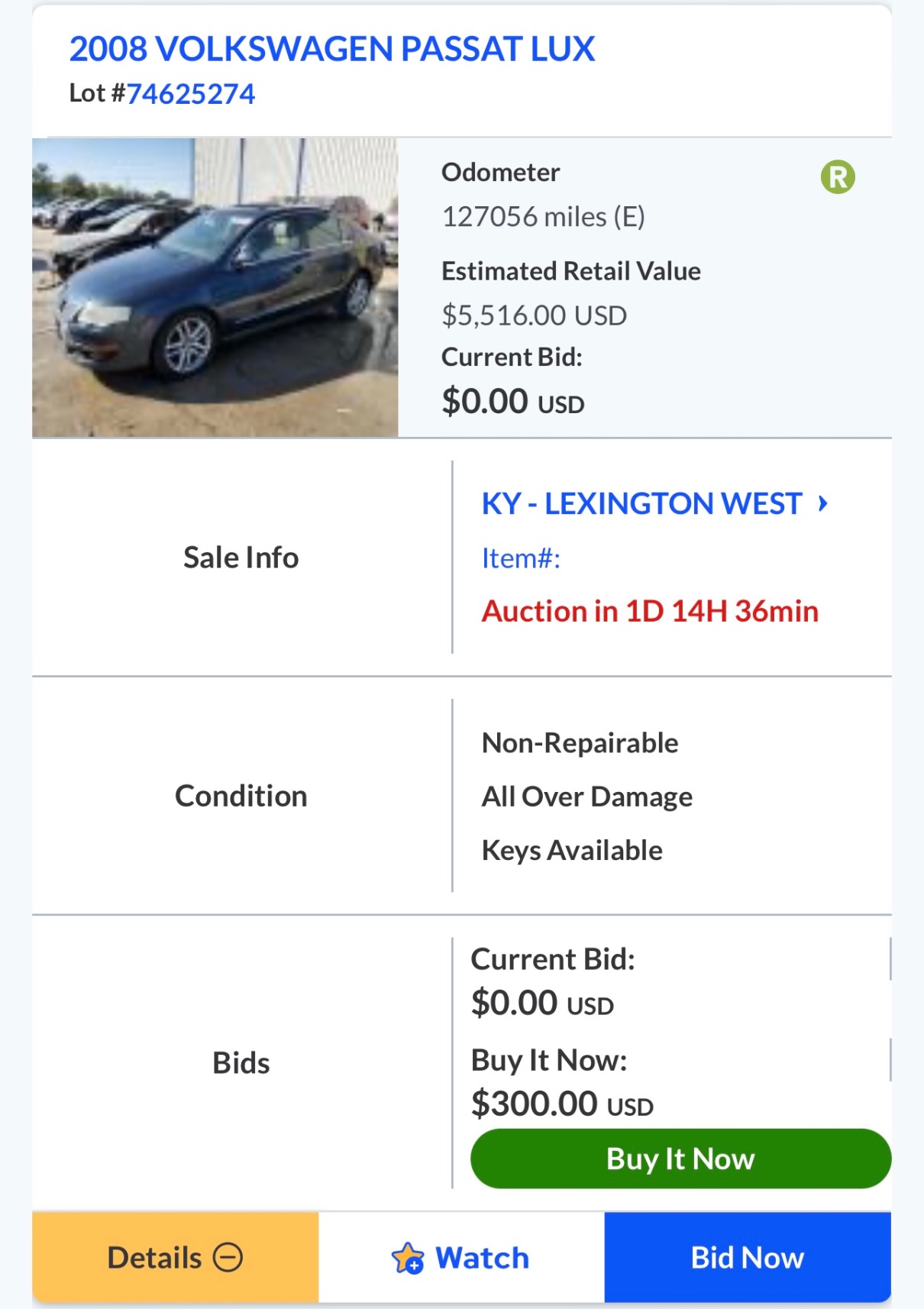Image resolution: width=924 pixels, height=1309 pixels.
Task: Click the minus circle icon beside Details
Action: pos(228,1257)
